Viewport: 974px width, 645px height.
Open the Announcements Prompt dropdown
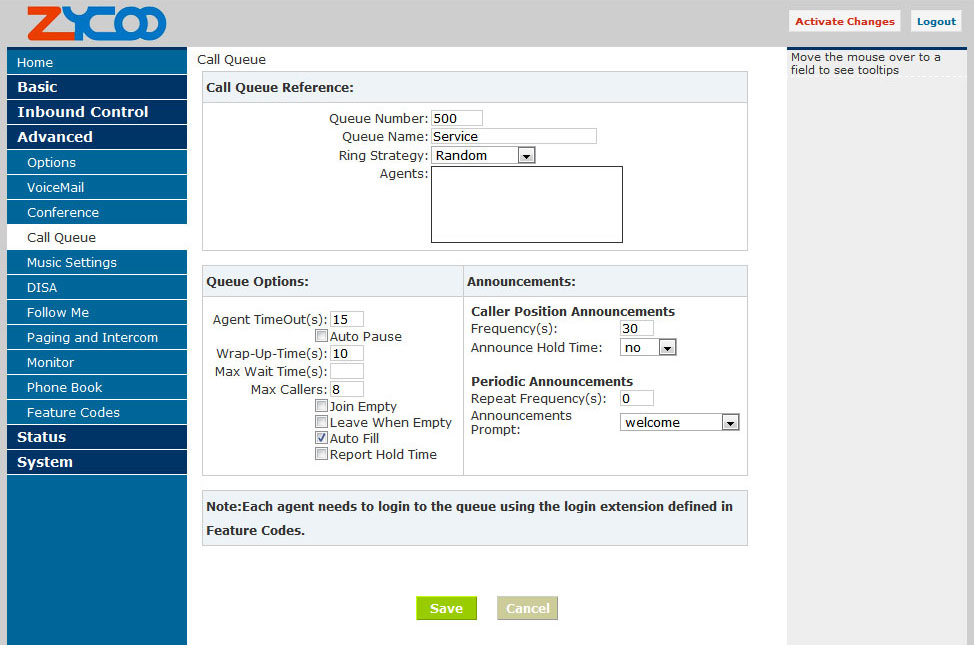tap(679, 423)
